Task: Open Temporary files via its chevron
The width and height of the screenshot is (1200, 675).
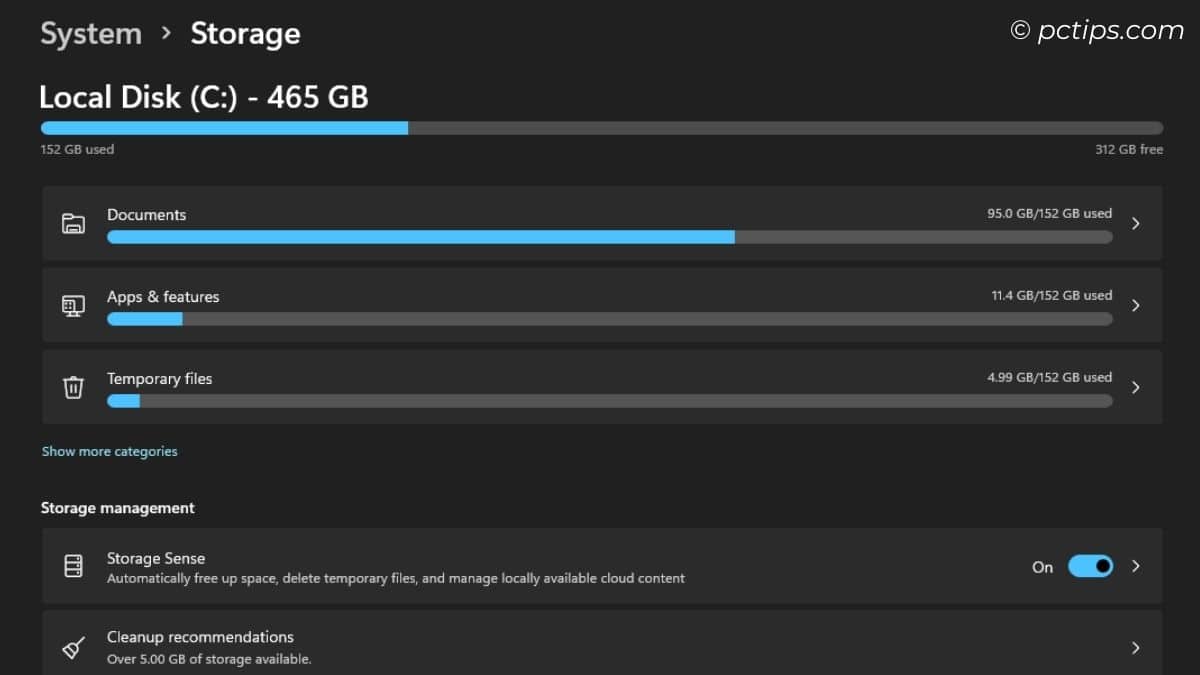Action: coord(1136,387)
